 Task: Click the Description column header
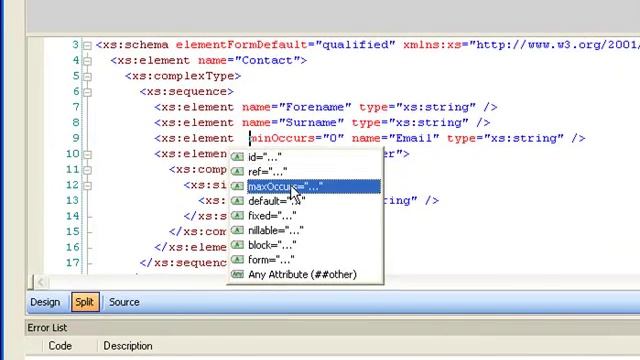click(128, 346)
